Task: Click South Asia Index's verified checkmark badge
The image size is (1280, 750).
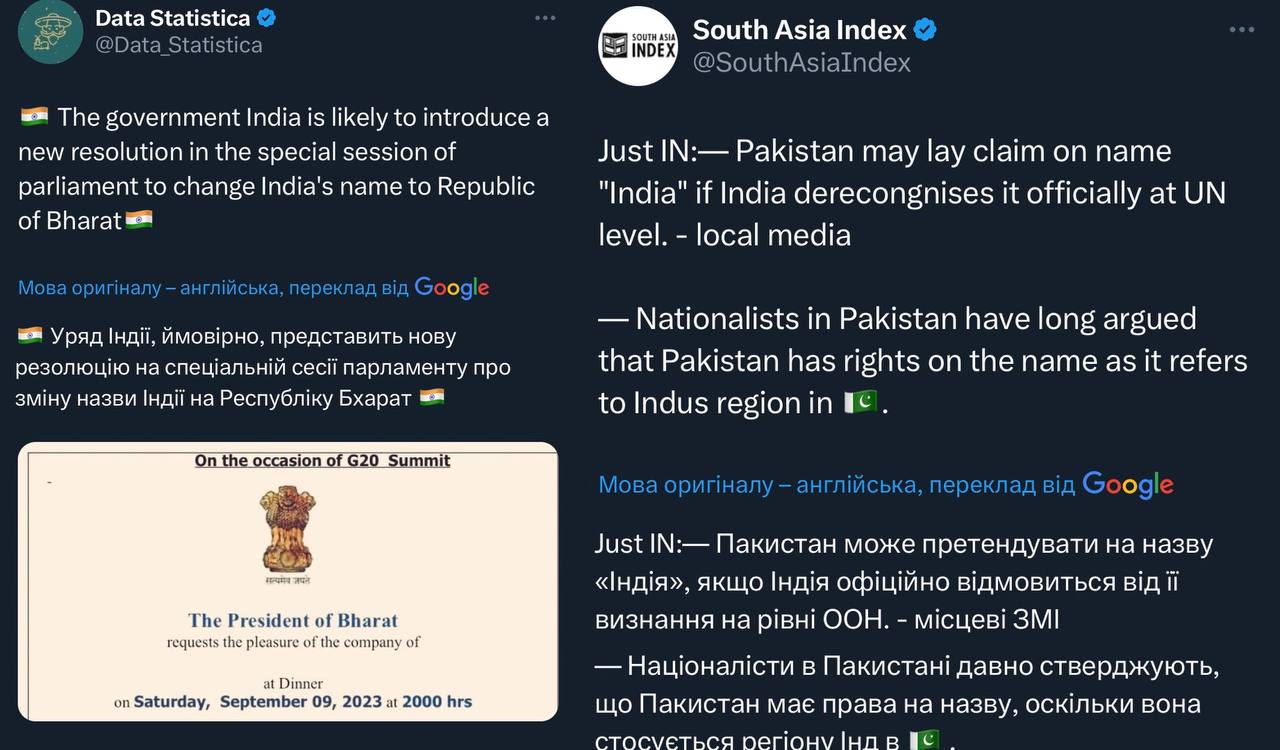Action: [925, 30]
